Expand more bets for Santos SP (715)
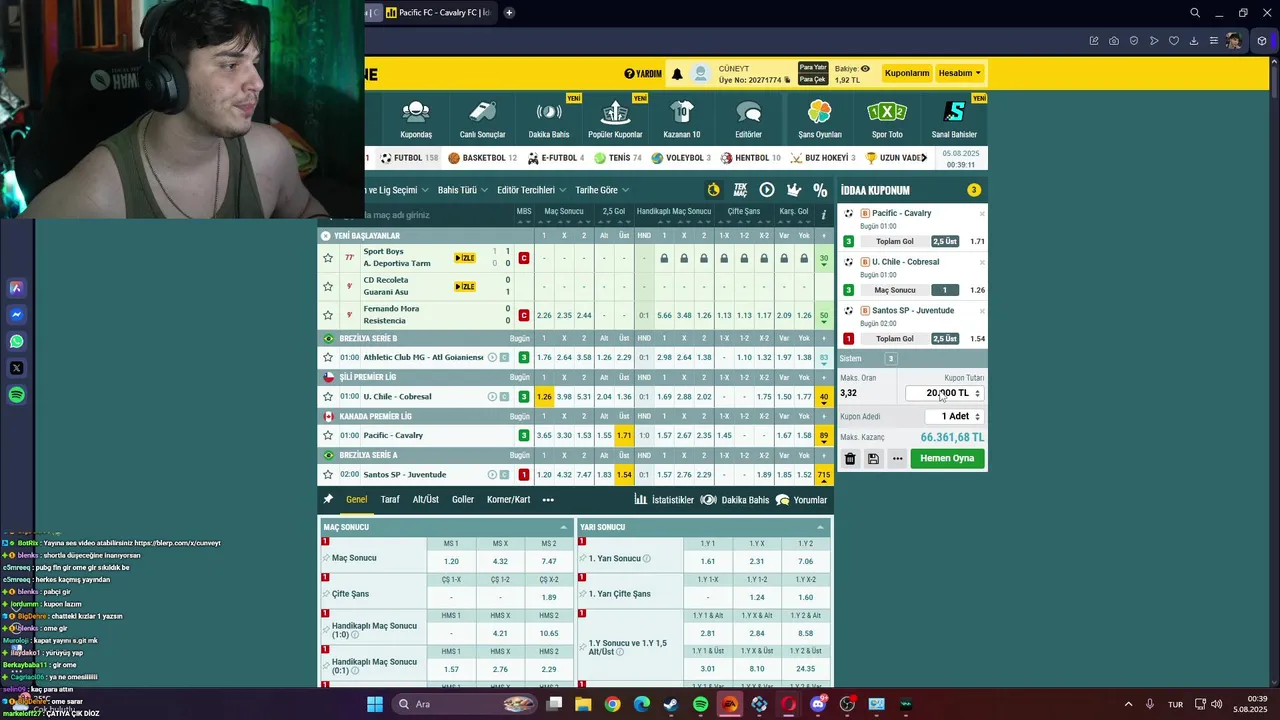The image size is (1280, 720). pos(824,475)
